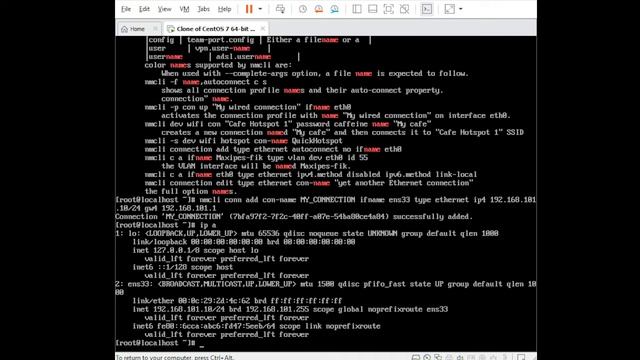Click the 'nmcli conn add con-name MY_CONNECTION' command
This screenshot has width=640, height=360.
326,204
